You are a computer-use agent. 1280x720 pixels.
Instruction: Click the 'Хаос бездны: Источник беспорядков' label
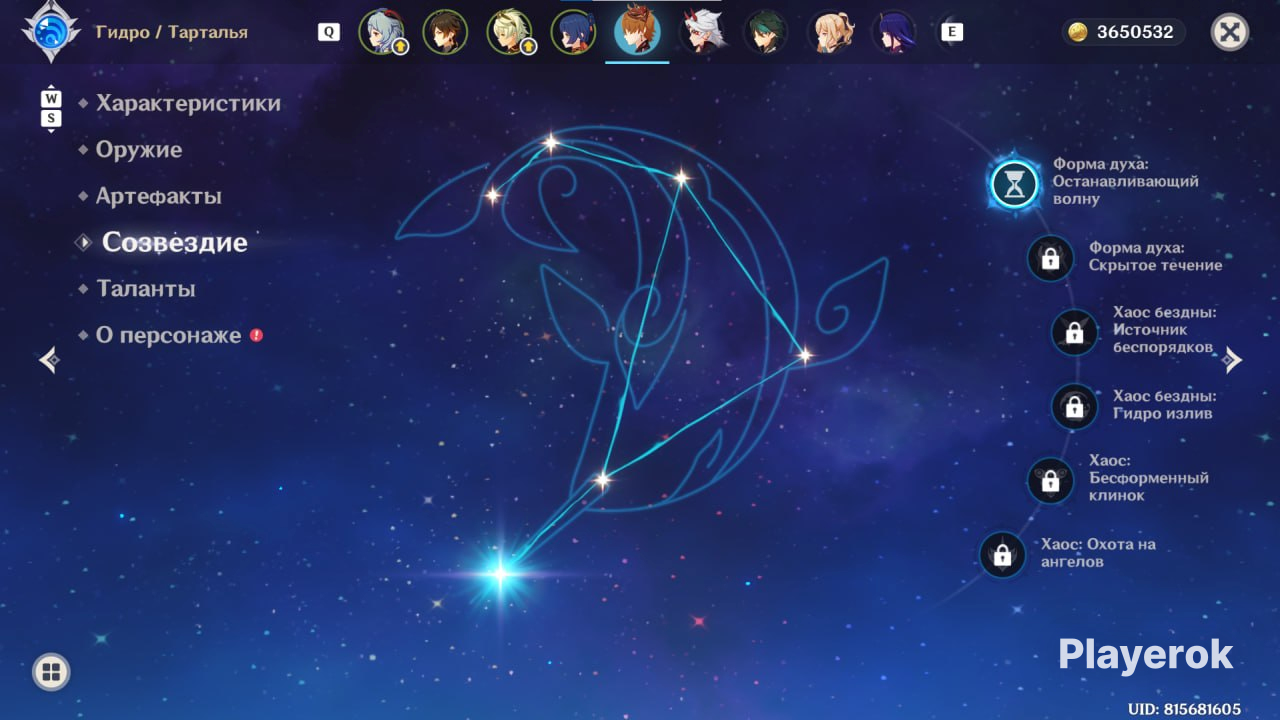(1165, 330)
